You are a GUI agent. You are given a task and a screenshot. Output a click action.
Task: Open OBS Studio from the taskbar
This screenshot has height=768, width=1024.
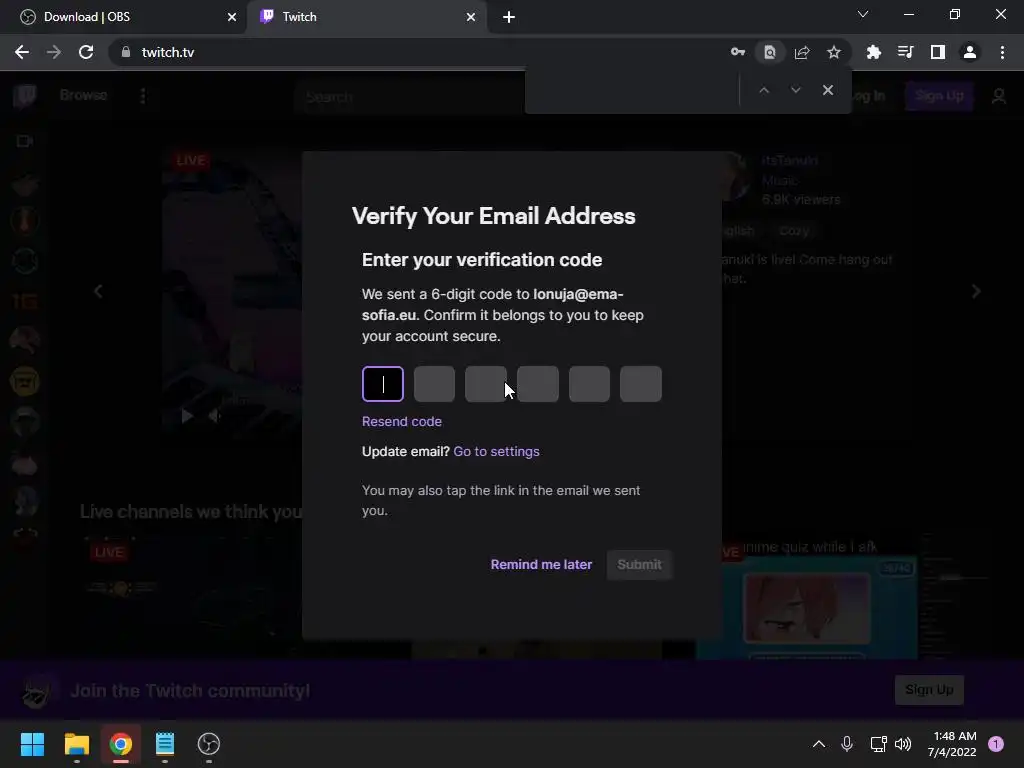click(208, 744)
